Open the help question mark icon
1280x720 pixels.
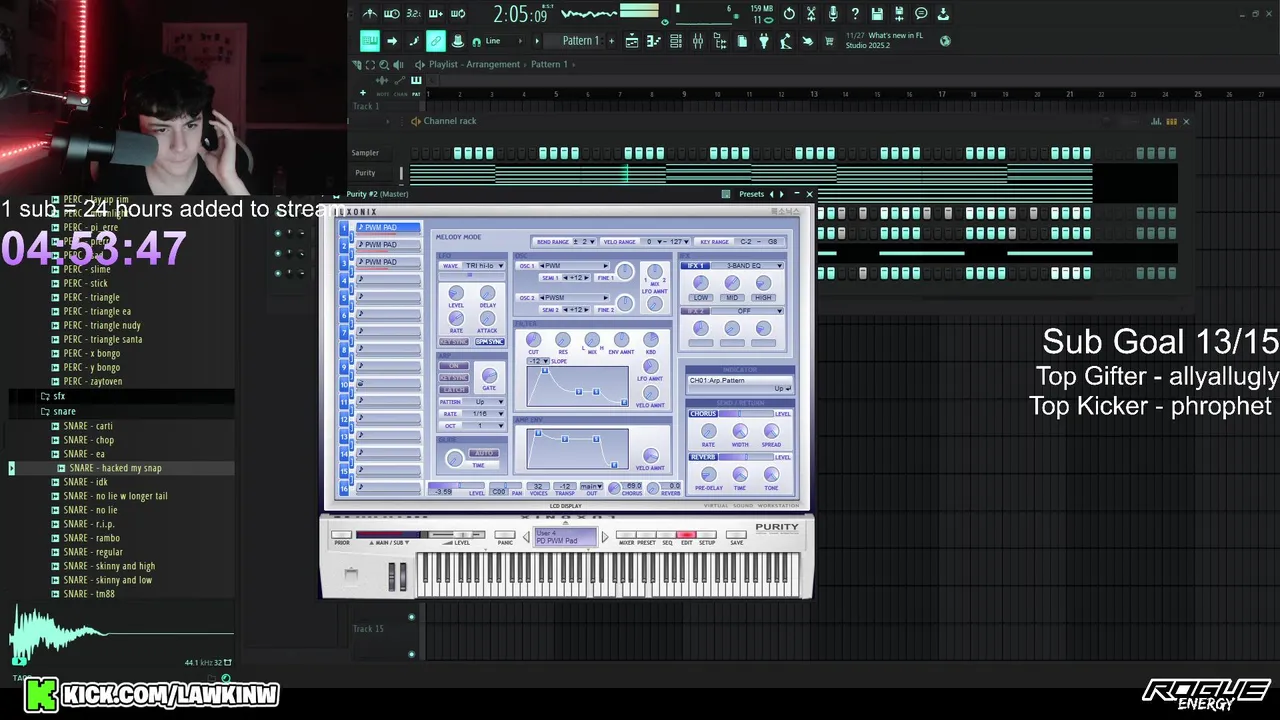(855, 14)
